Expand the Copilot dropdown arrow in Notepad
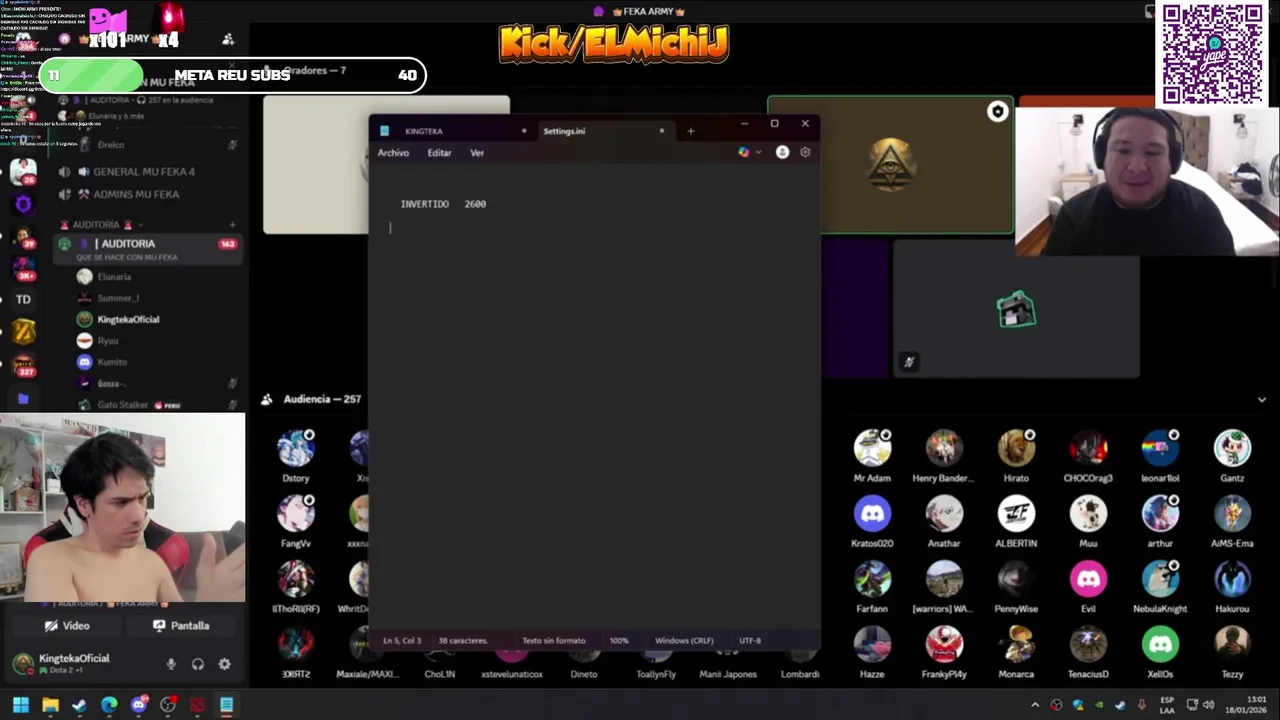1280x720 pixels. coord(758,152)
